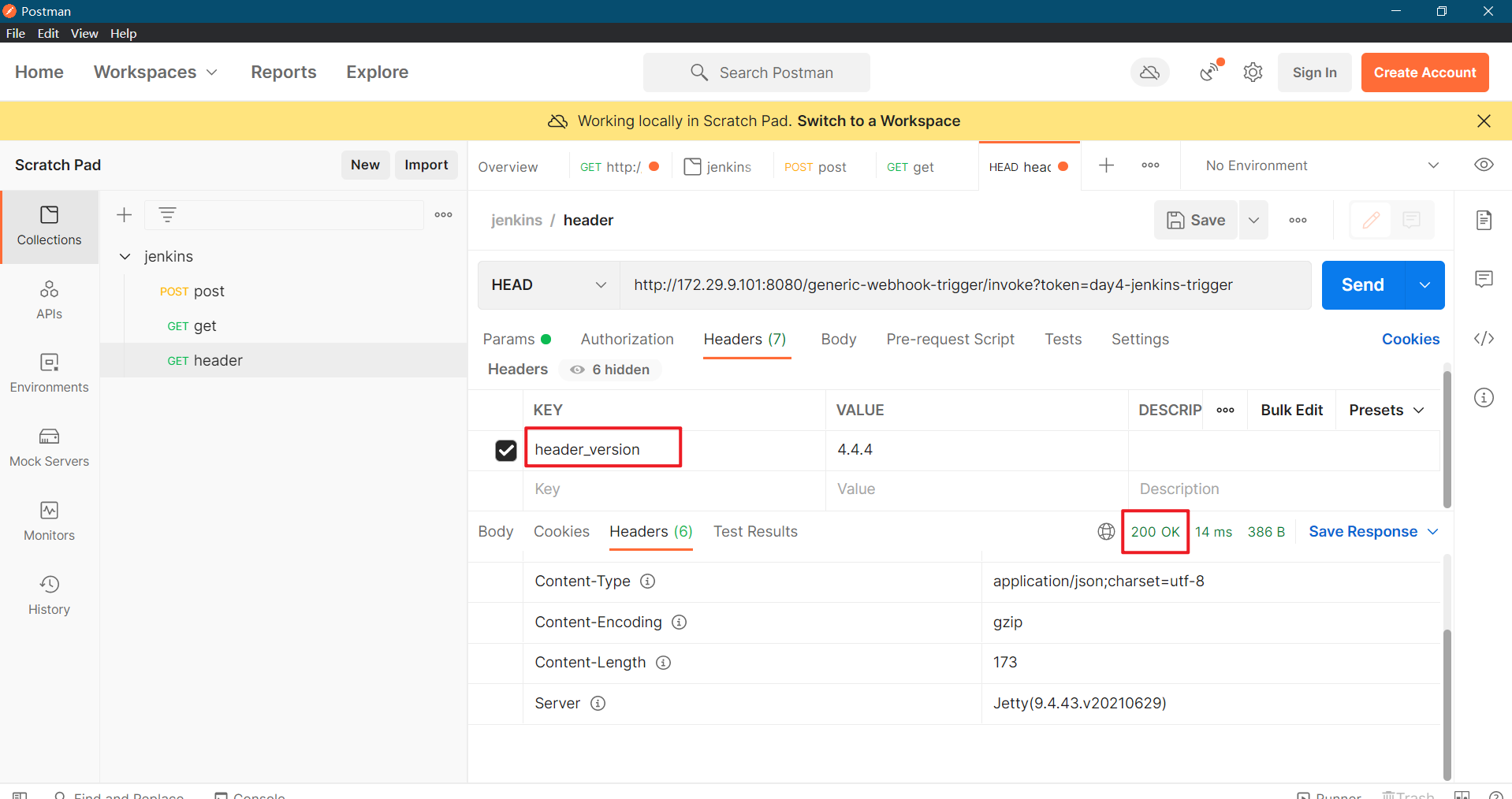Open the No Environment selector
Viewport: 1512px width, 799px height.
point(1321,165)
